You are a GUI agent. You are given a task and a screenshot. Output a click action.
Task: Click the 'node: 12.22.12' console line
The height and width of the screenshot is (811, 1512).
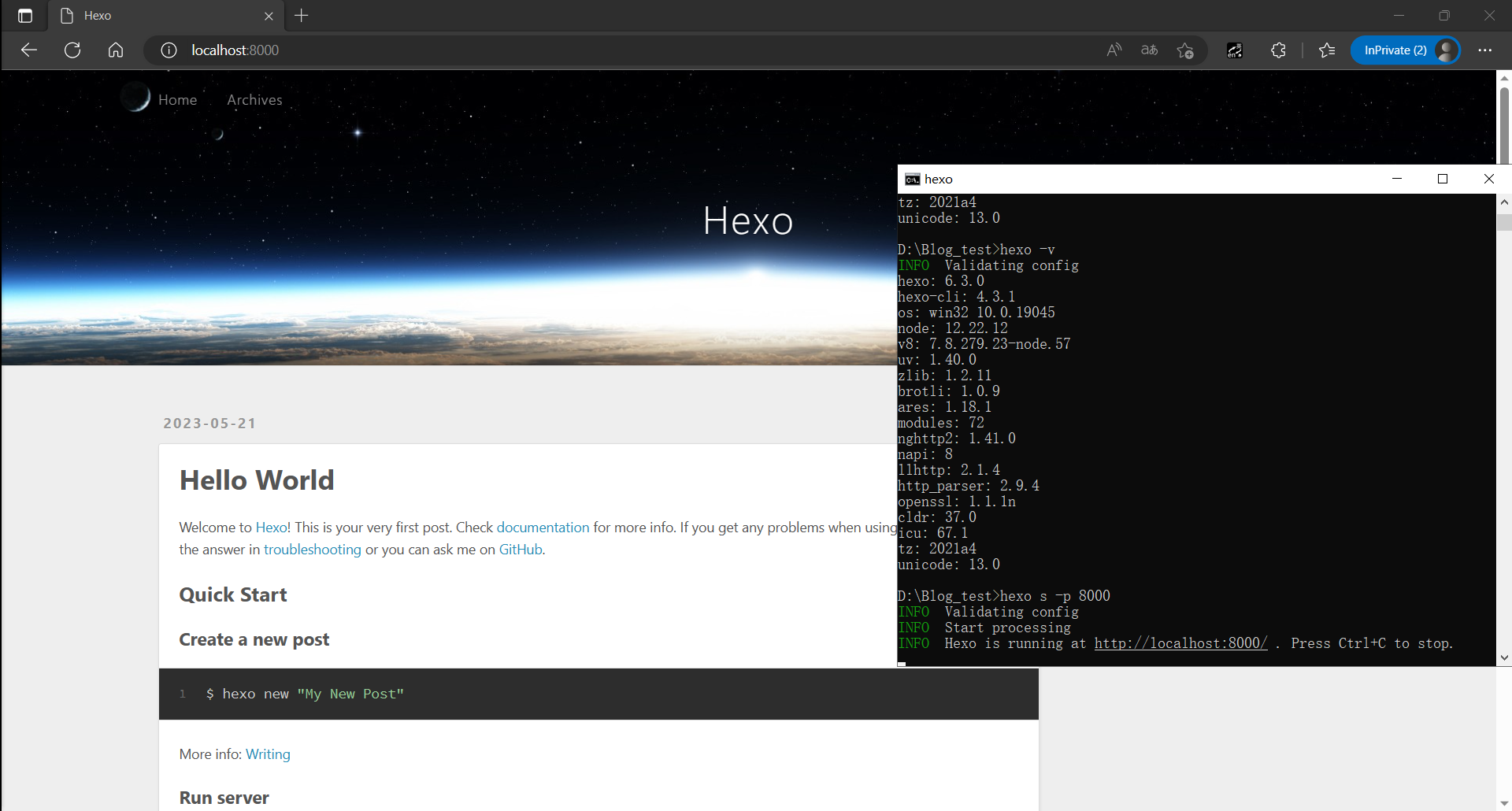point(953,328)
